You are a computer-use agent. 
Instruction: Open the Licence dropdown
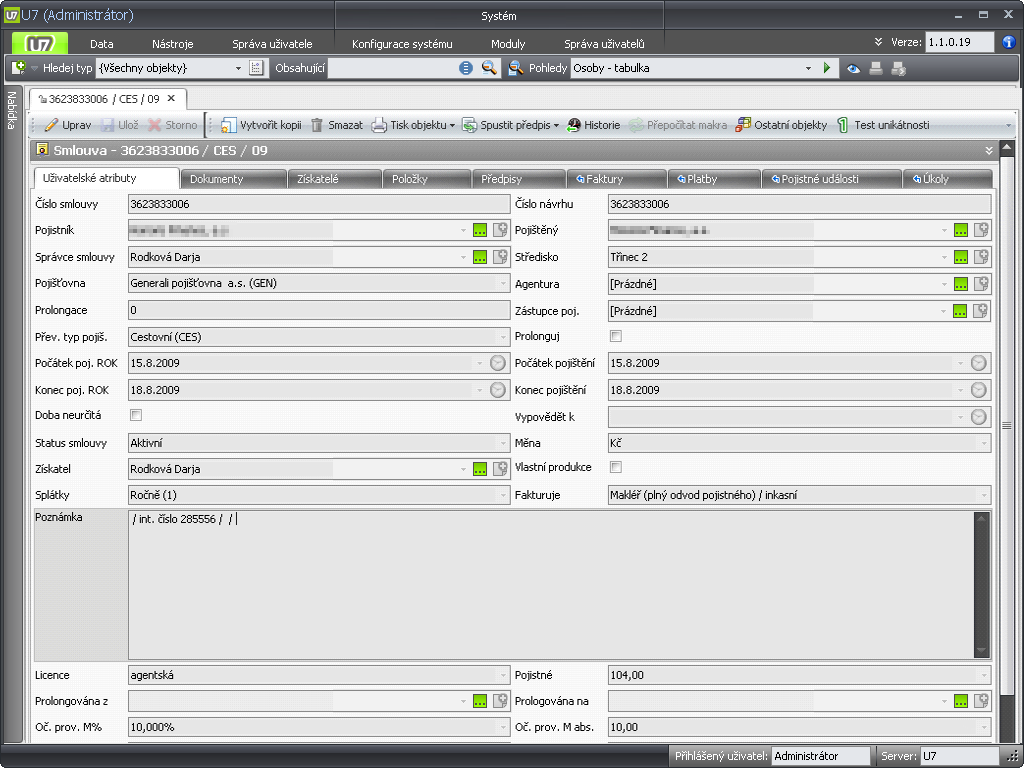503,675
